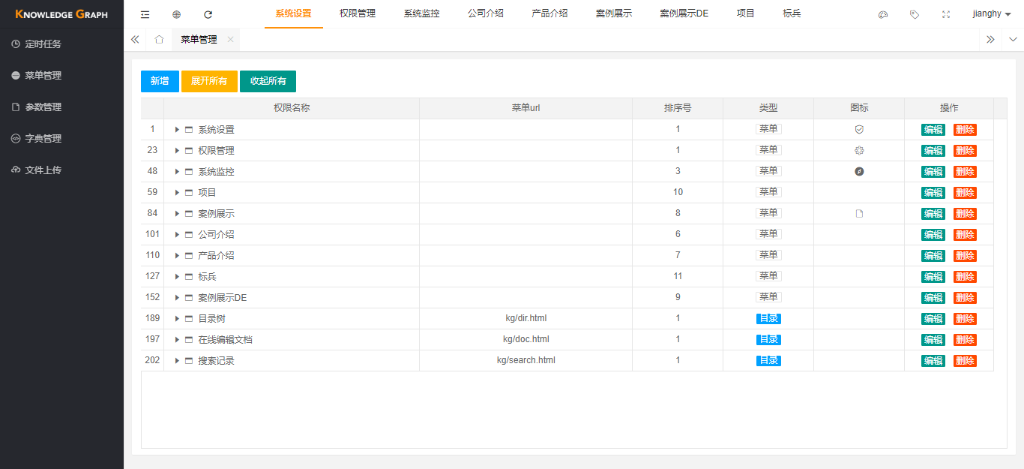Delete the 搜索记录 row
This screenshot has width=1024, height=469.
(x=964, y=361)
